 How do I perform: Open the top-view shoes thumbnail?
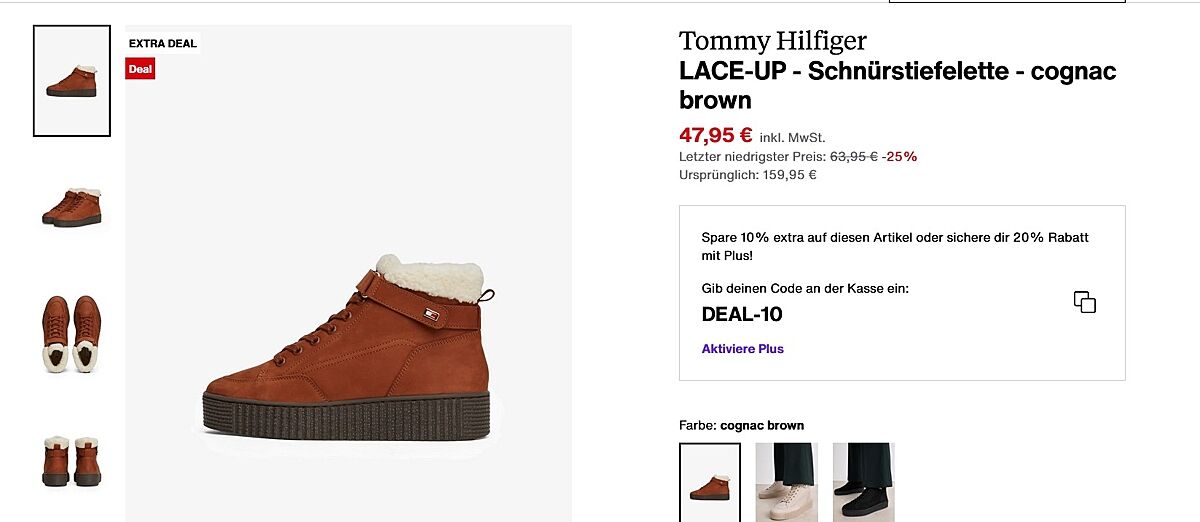click(x=72, y=334)
